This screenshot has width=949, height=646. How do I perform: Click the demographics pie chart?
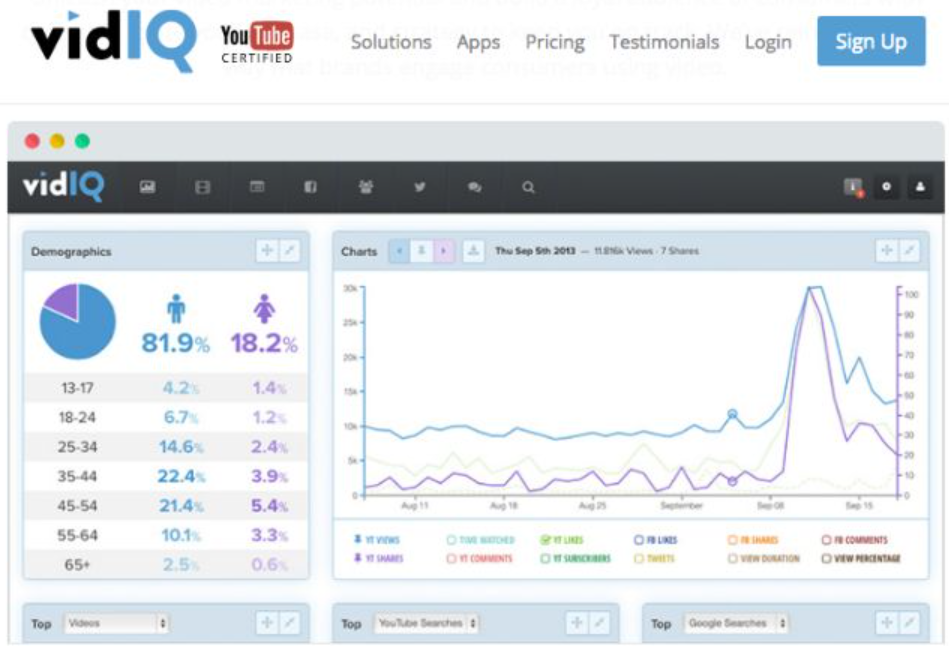point(77,321)
